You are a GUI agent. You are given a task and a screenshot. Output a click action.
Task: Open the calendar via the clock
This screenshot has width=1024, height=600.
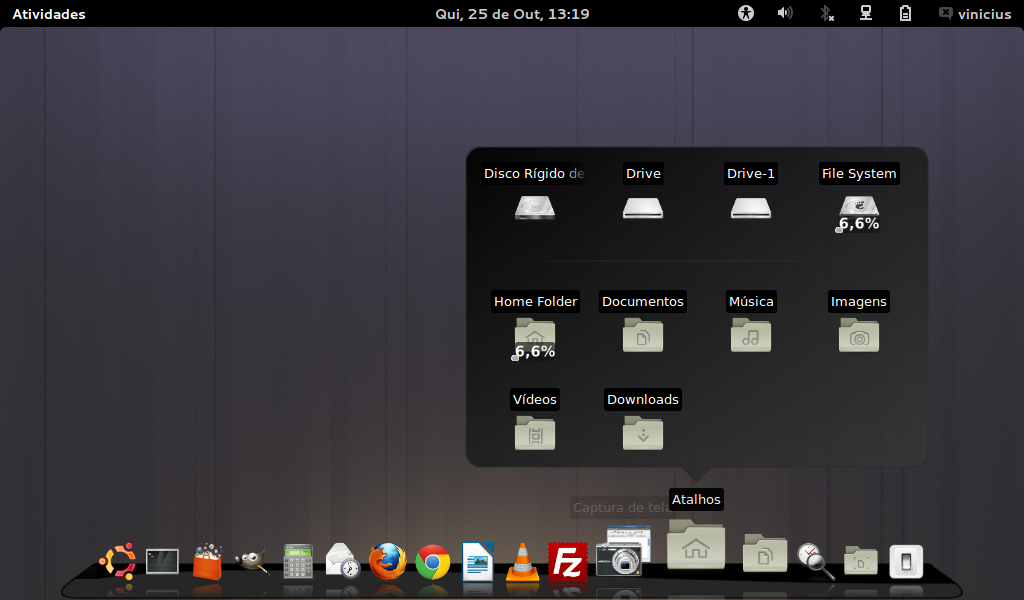coord(512,13)
